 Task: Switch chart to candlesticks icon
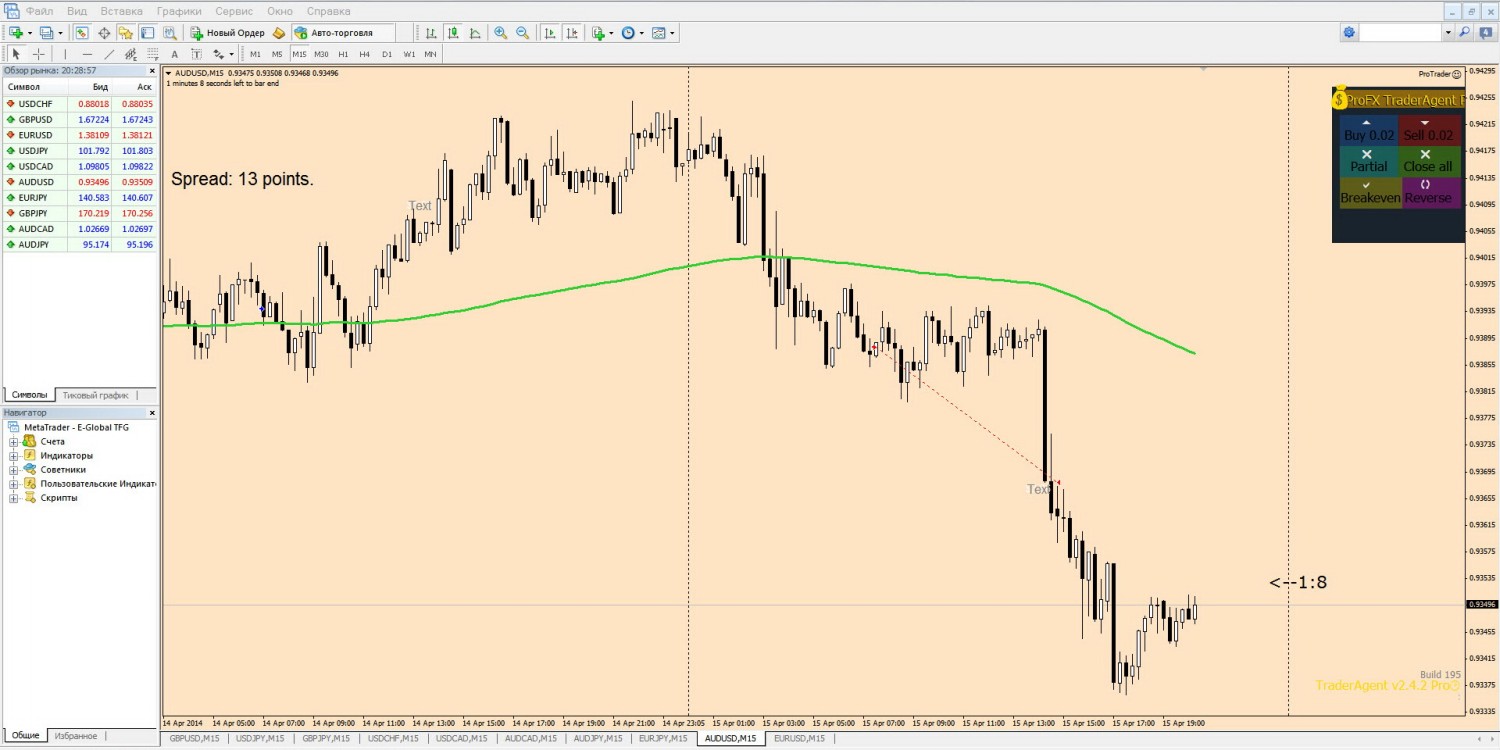(x=453, y=33)
